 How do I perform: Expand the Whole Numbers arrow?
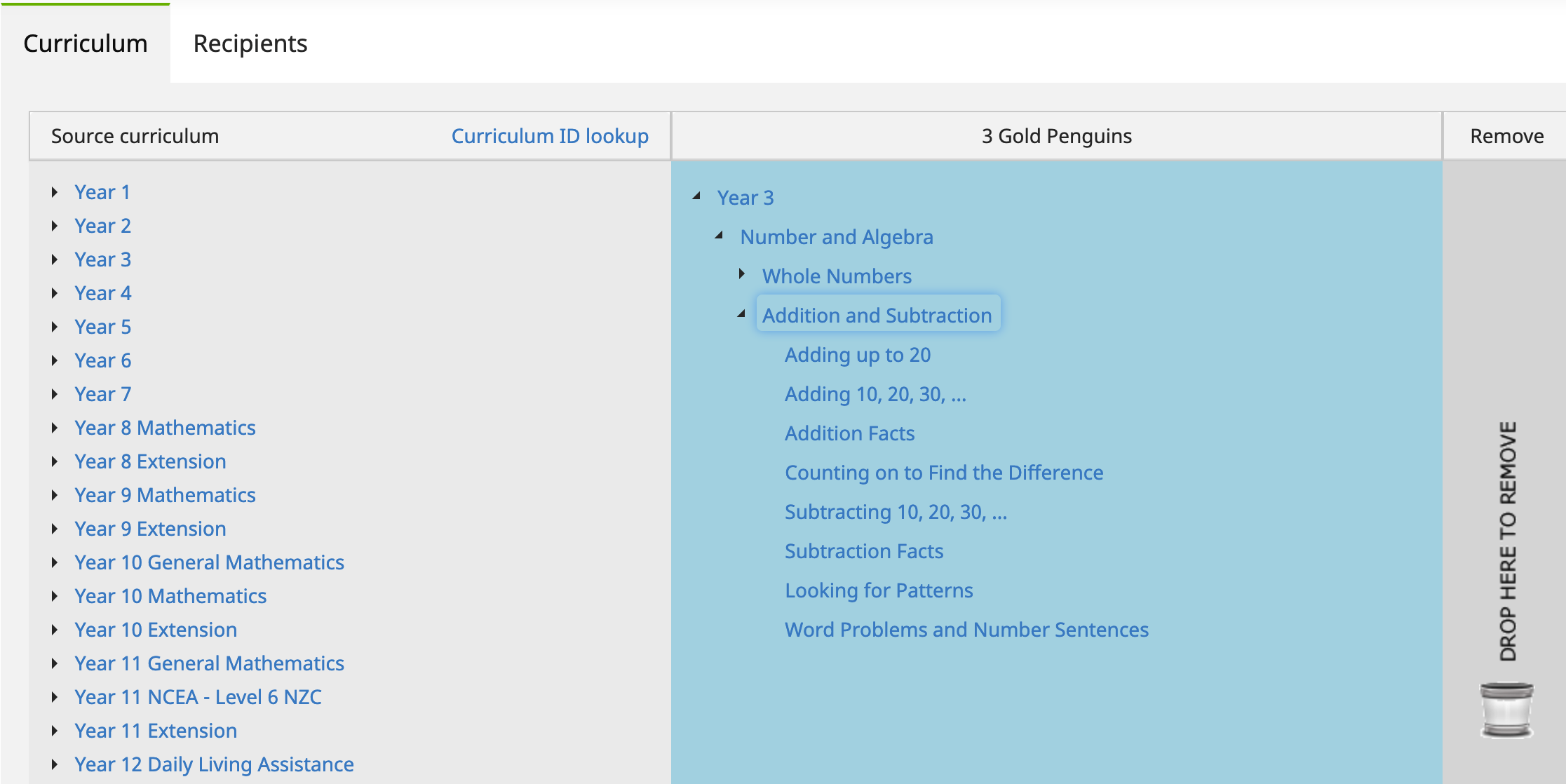(x=742, y=275)
